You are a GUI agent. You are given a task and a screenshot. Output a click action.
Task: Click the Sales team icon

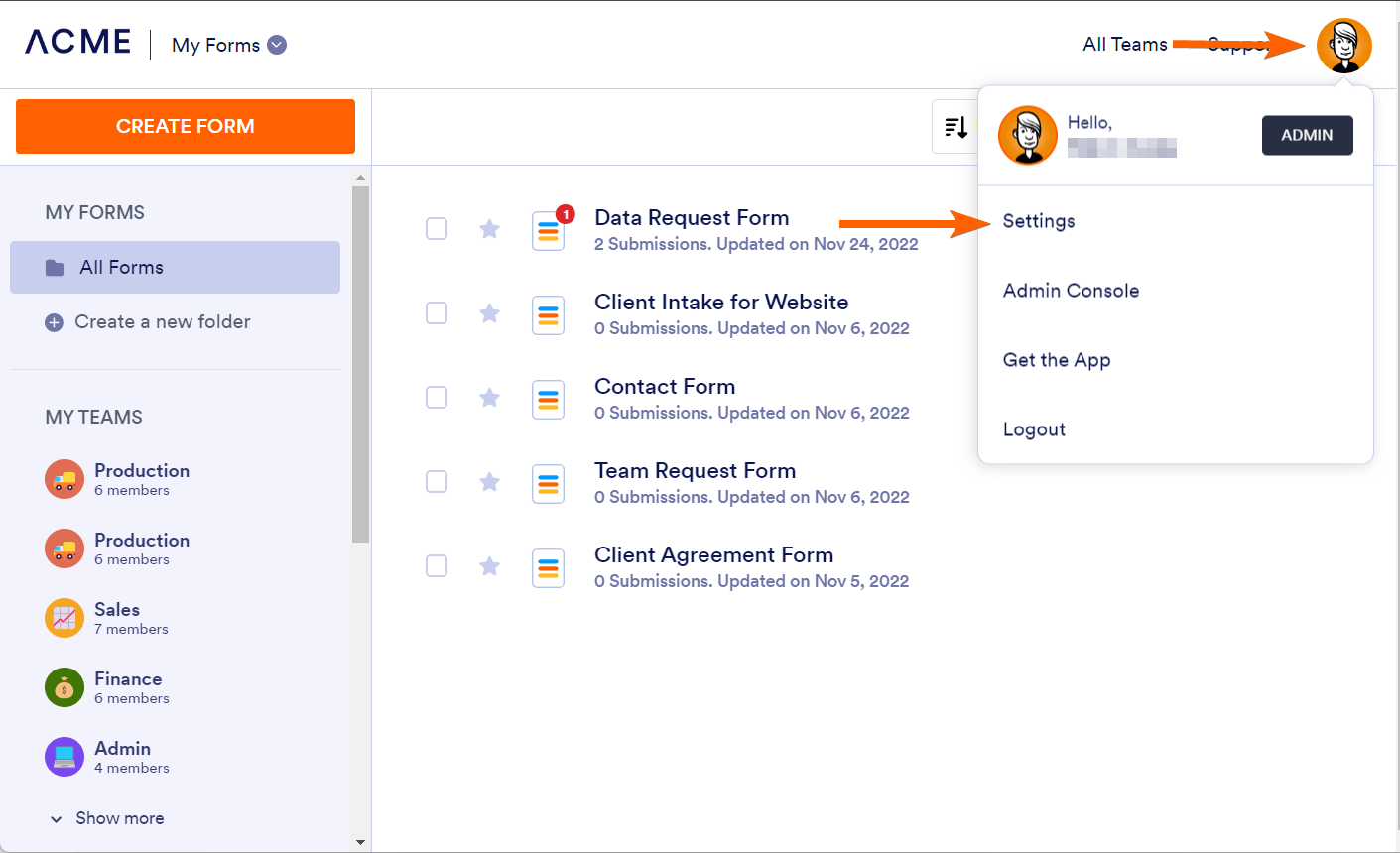(64, 618)
